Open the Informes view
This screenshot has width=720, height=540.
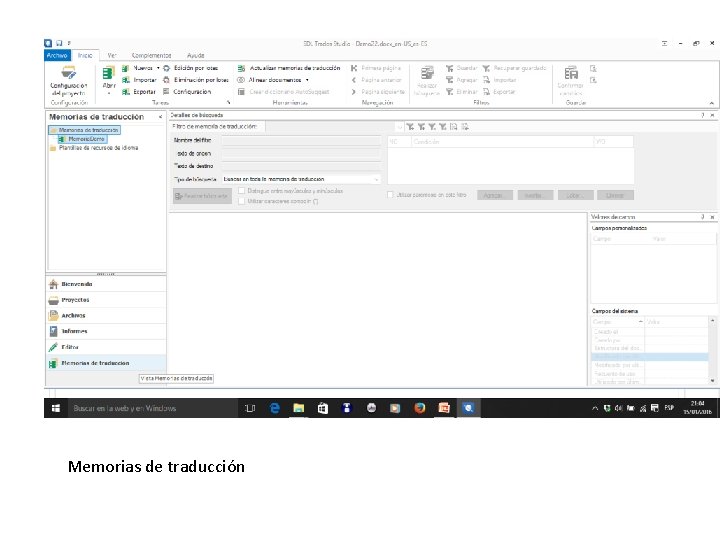[106, 331]
